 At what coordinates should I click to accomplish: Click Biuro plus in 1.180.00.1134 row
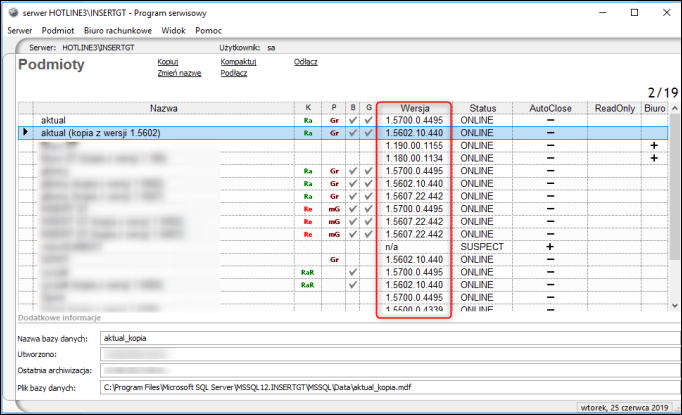point(654,158)
